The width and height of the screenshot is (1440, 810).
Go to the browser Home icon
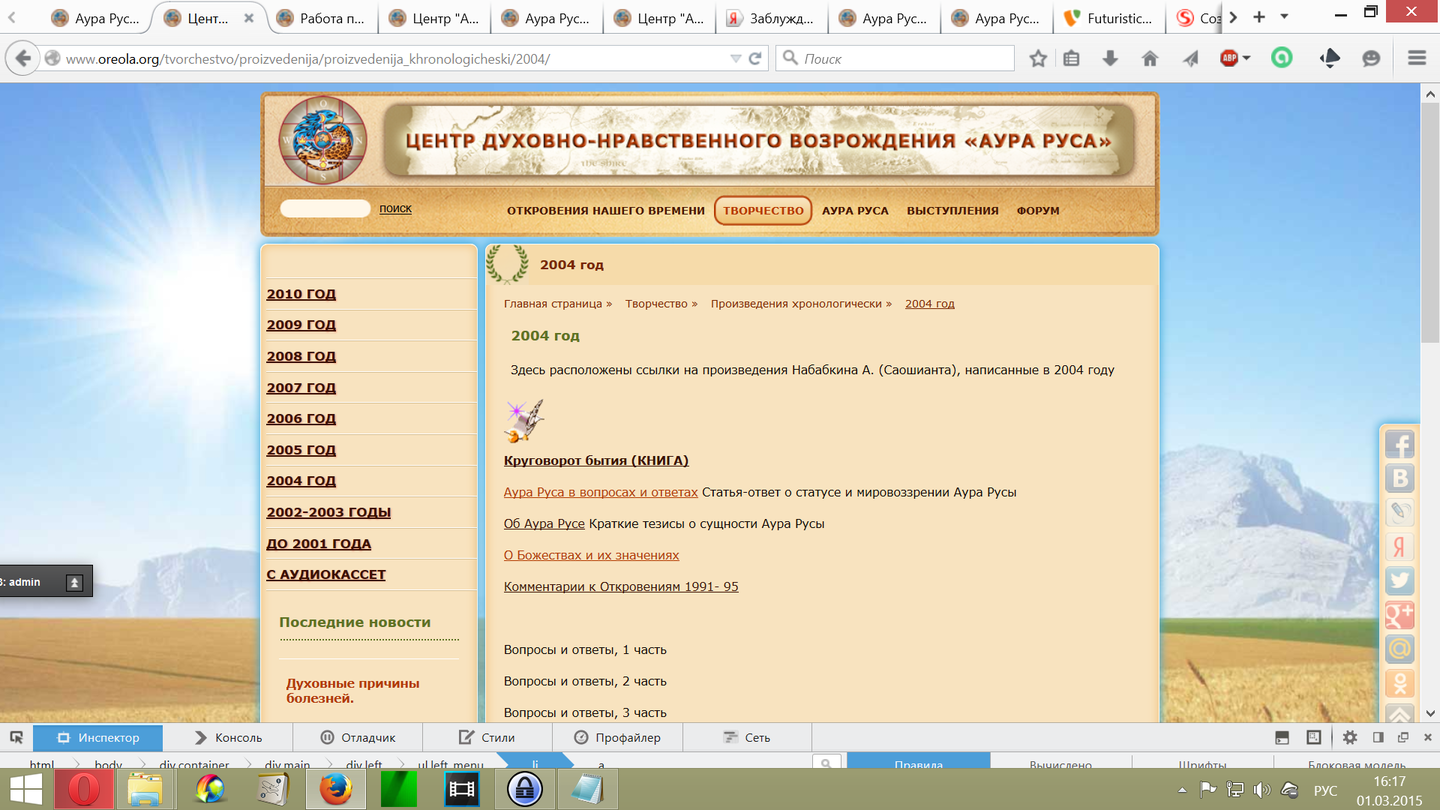tap(1150, 59)
